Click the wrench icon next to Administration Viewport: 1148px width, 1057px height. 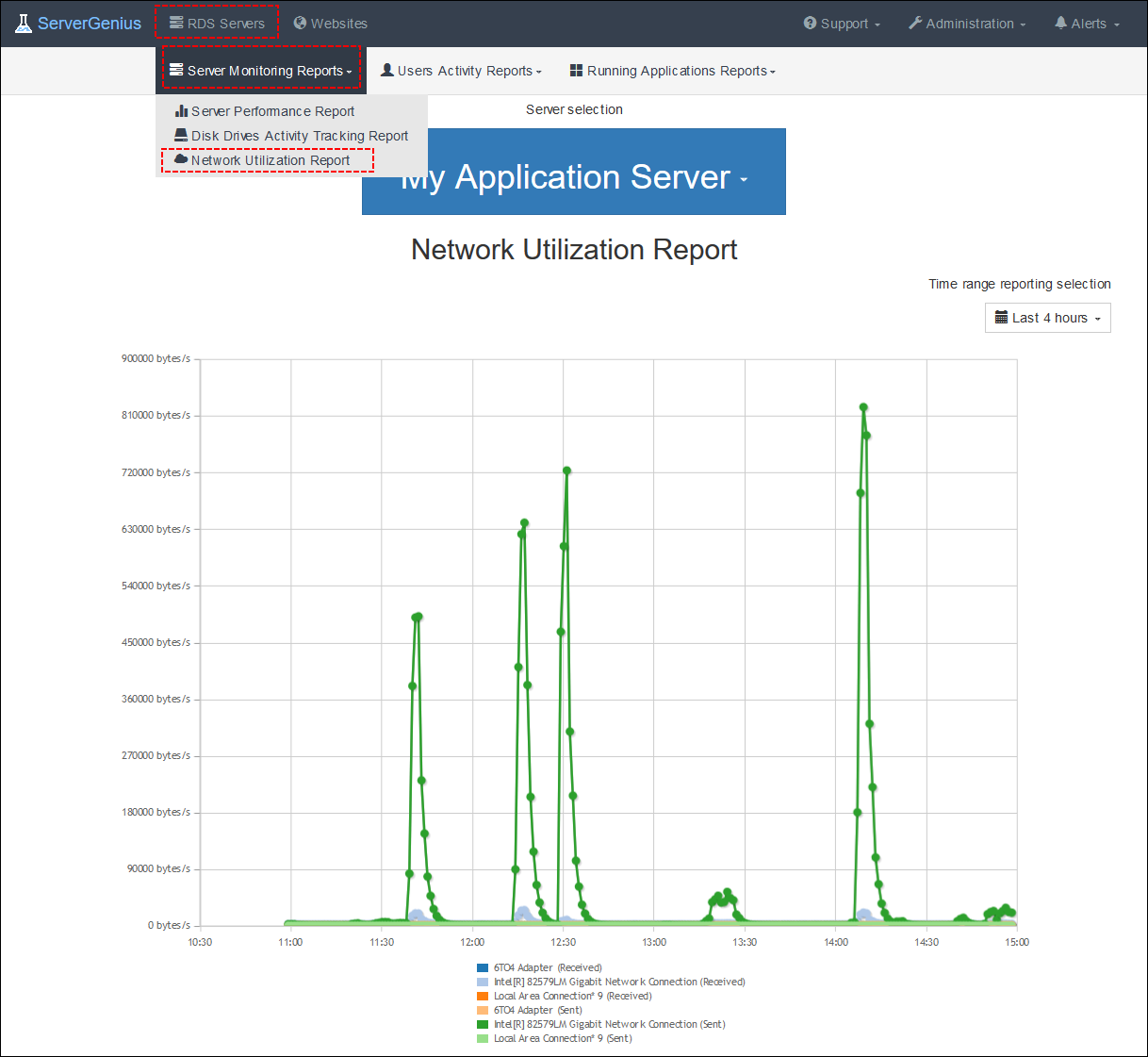tap(913, 23)
